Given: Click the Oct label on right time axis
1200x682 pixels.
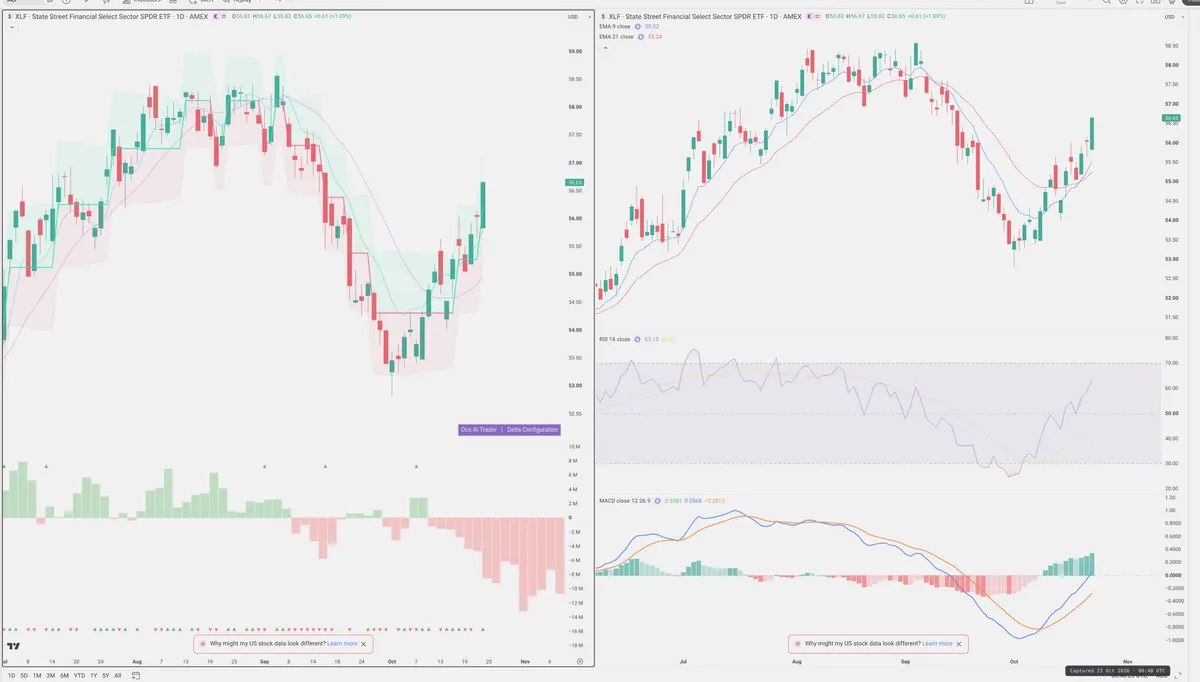Looking at the screenshot, I should click(1013, 662).
